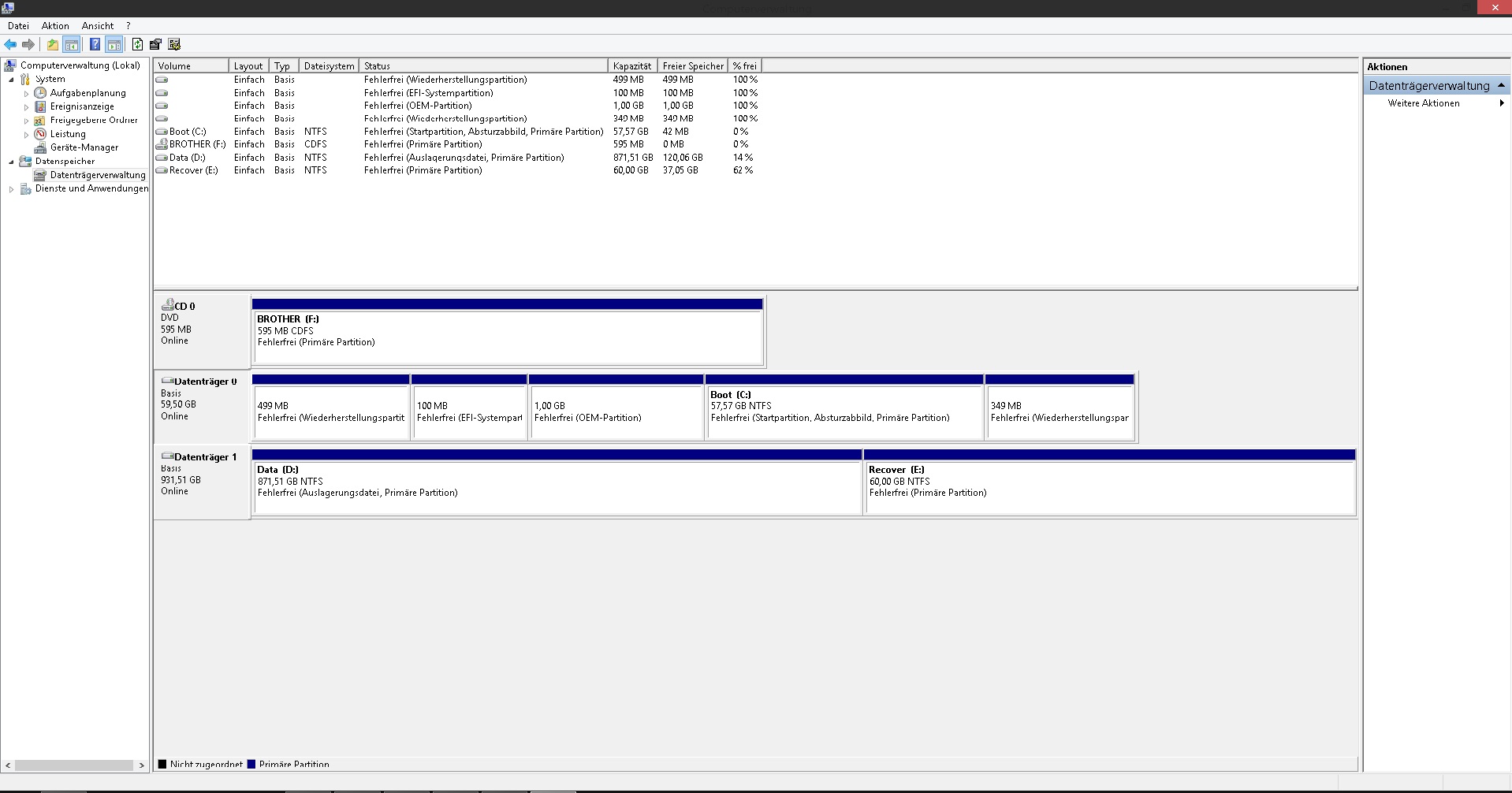Screen dimensions: 1512x793
Task: Open the Aktion menu
Action: 55,26
